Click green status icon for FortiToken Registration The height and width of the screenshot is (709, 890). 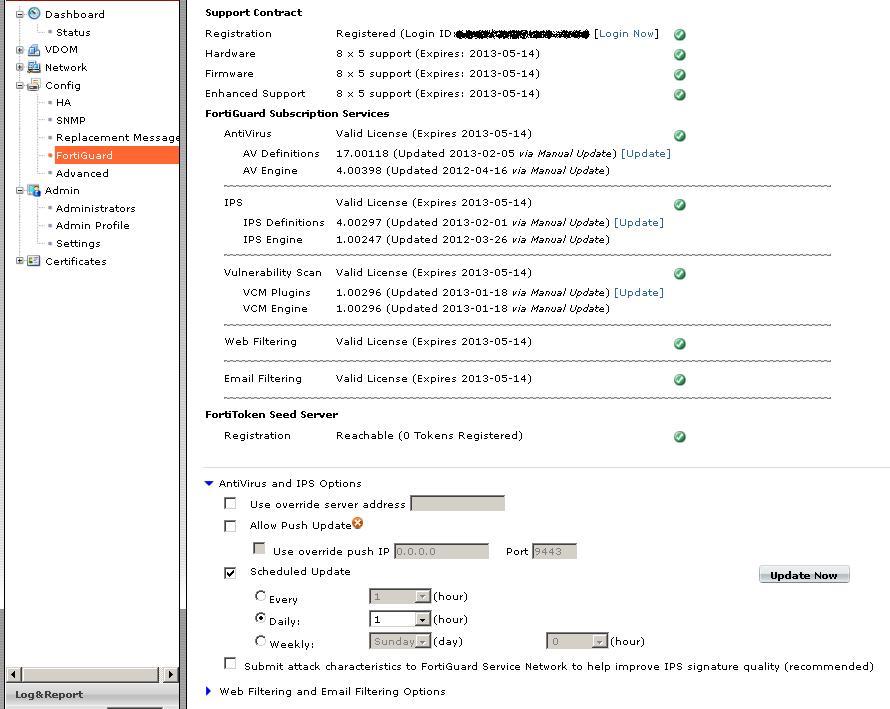(x=679, y=437)
